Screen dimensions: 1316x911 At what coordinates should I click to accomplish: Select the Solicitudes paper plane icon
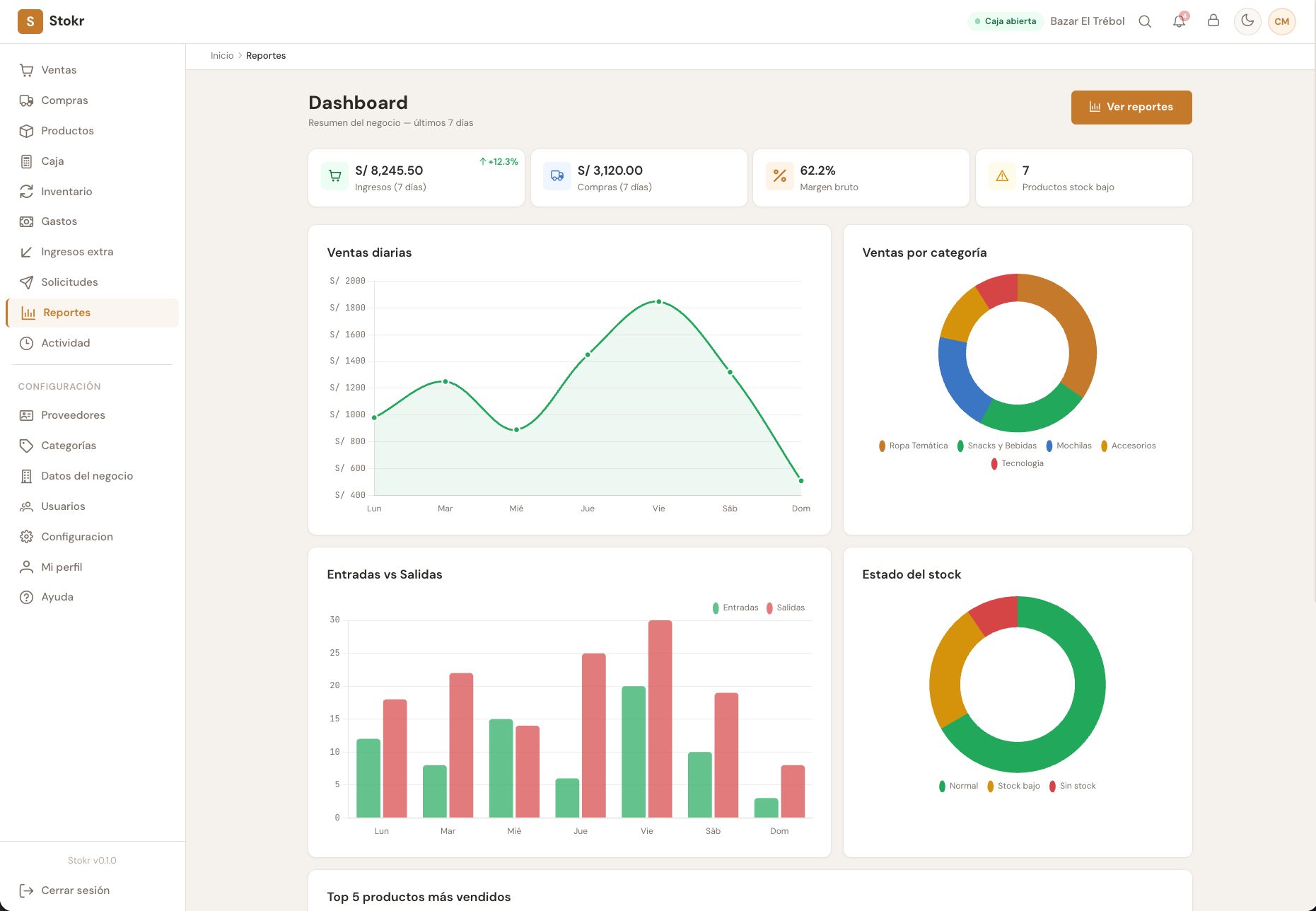click(x=27, y=282)
